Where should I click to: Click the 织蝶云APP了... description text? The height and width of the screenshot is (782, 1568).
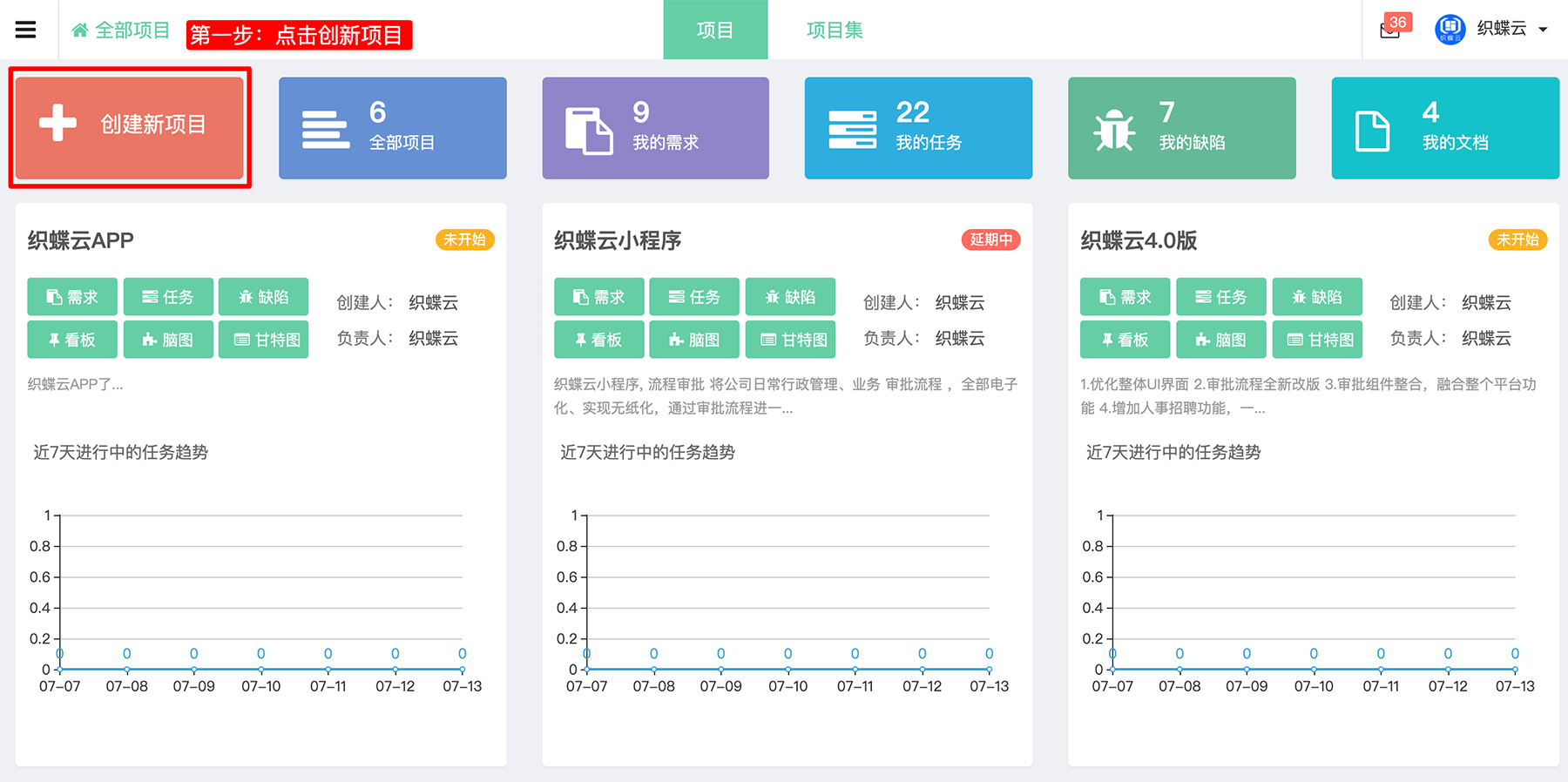click(75, 384)
